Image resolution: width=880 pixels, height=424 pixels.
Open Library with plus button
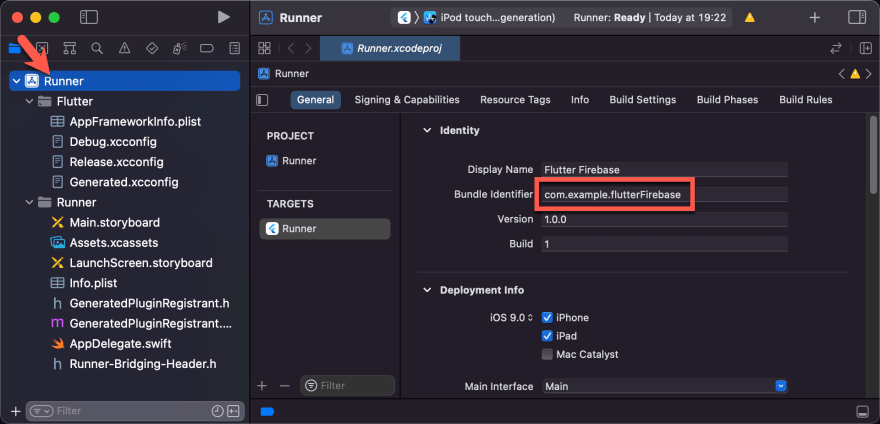(x=815, y=17)
